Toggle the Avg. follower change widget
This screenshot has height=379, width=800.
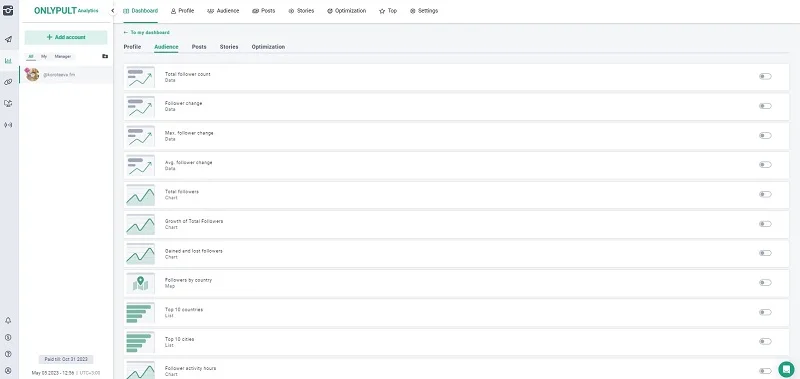(x=765, y=165)
